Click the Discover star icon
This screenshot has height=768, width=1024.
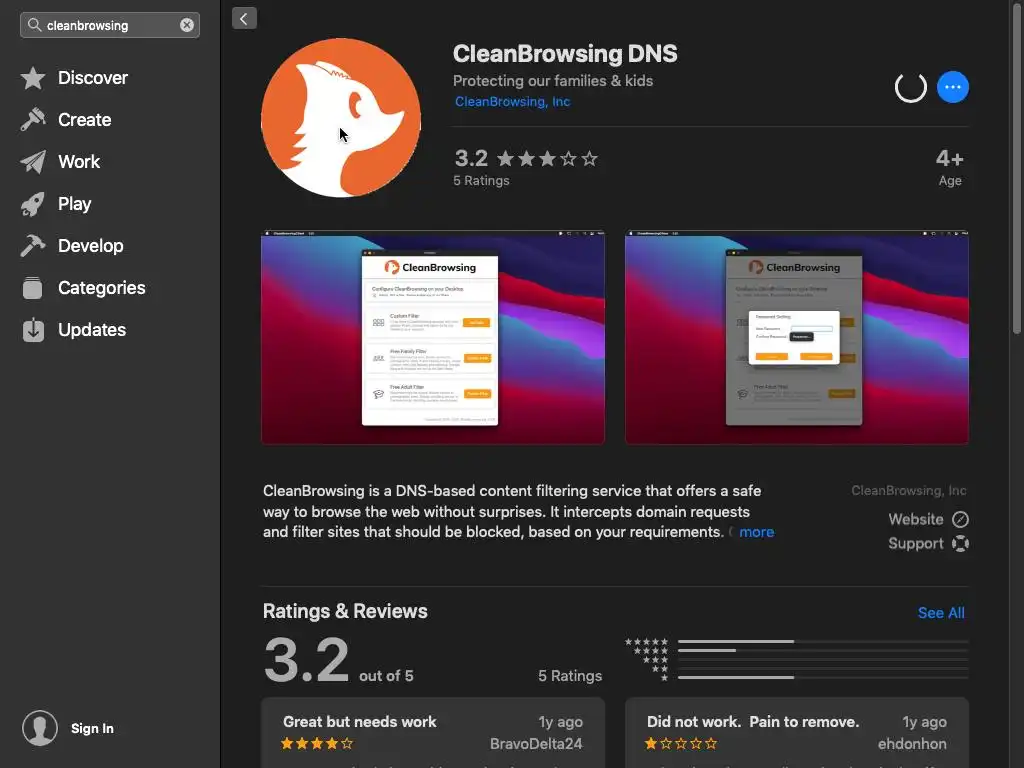pyautogui.click(x=33, y=78)
